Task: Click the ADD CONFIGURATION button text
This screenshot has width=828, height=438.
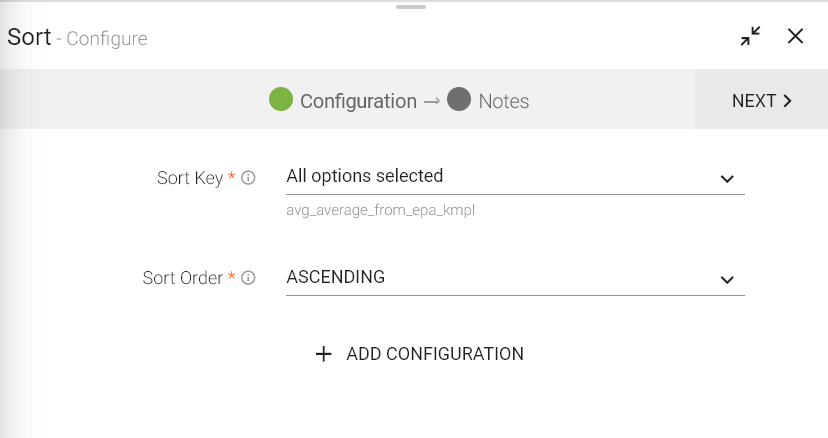Action: click(x=435, y=354)
